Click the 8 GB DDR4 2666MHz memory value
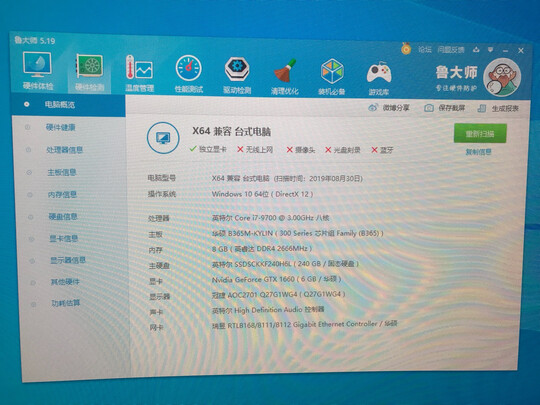The width and height of the screenshot is (540, 405). coord(262,249)
